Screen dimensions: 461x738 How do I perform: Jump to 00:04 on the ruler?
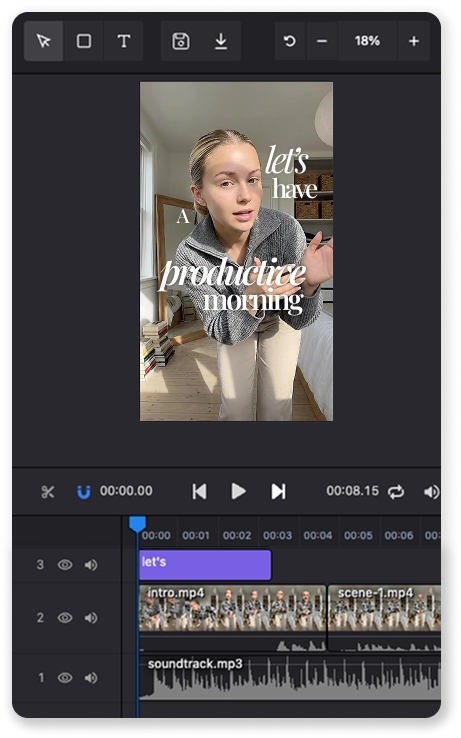(x=318, y=535)
